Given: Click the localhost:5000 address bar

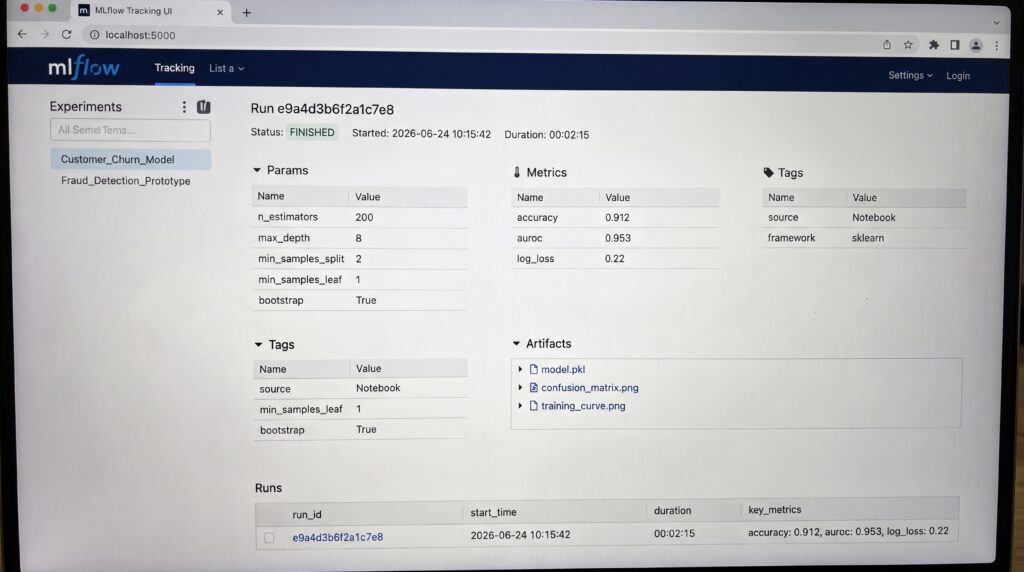Looking at the screenshot, I should pyautogui.click(x=140, y=35).
